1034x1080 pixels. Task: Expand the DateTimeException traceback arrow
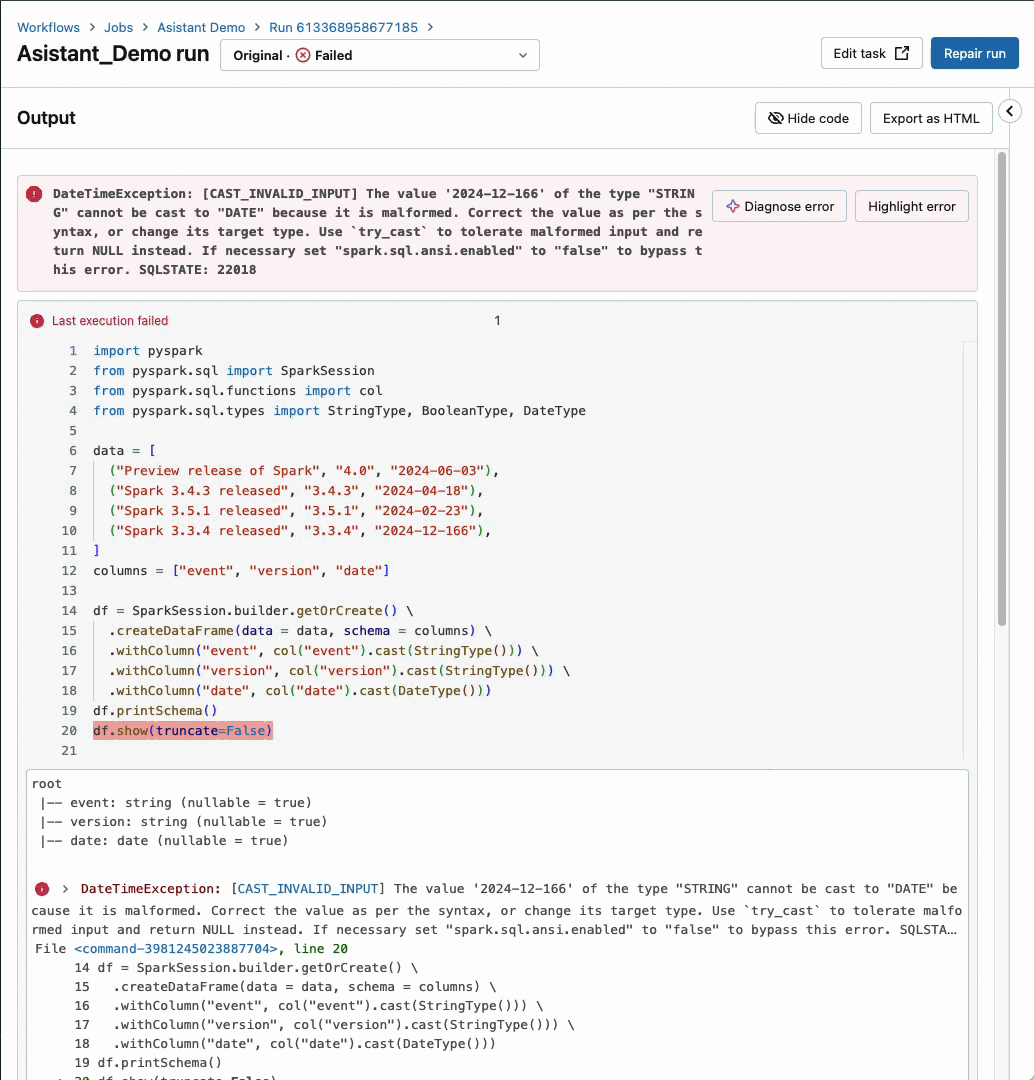[65, 889]
